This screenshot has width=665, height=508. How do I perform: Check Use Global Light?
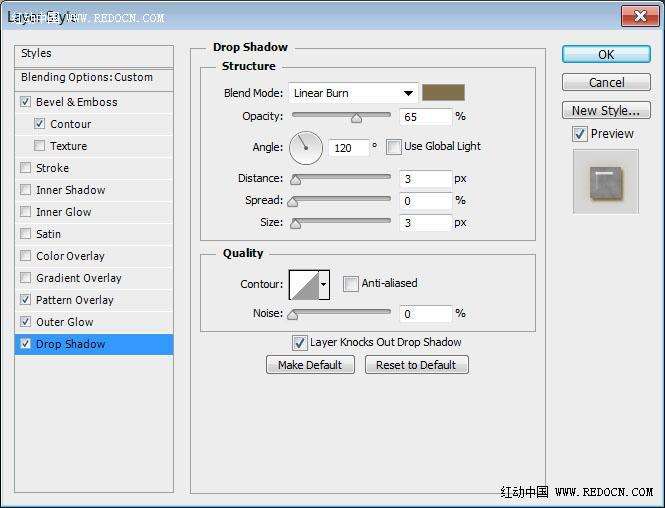(393, 147)
